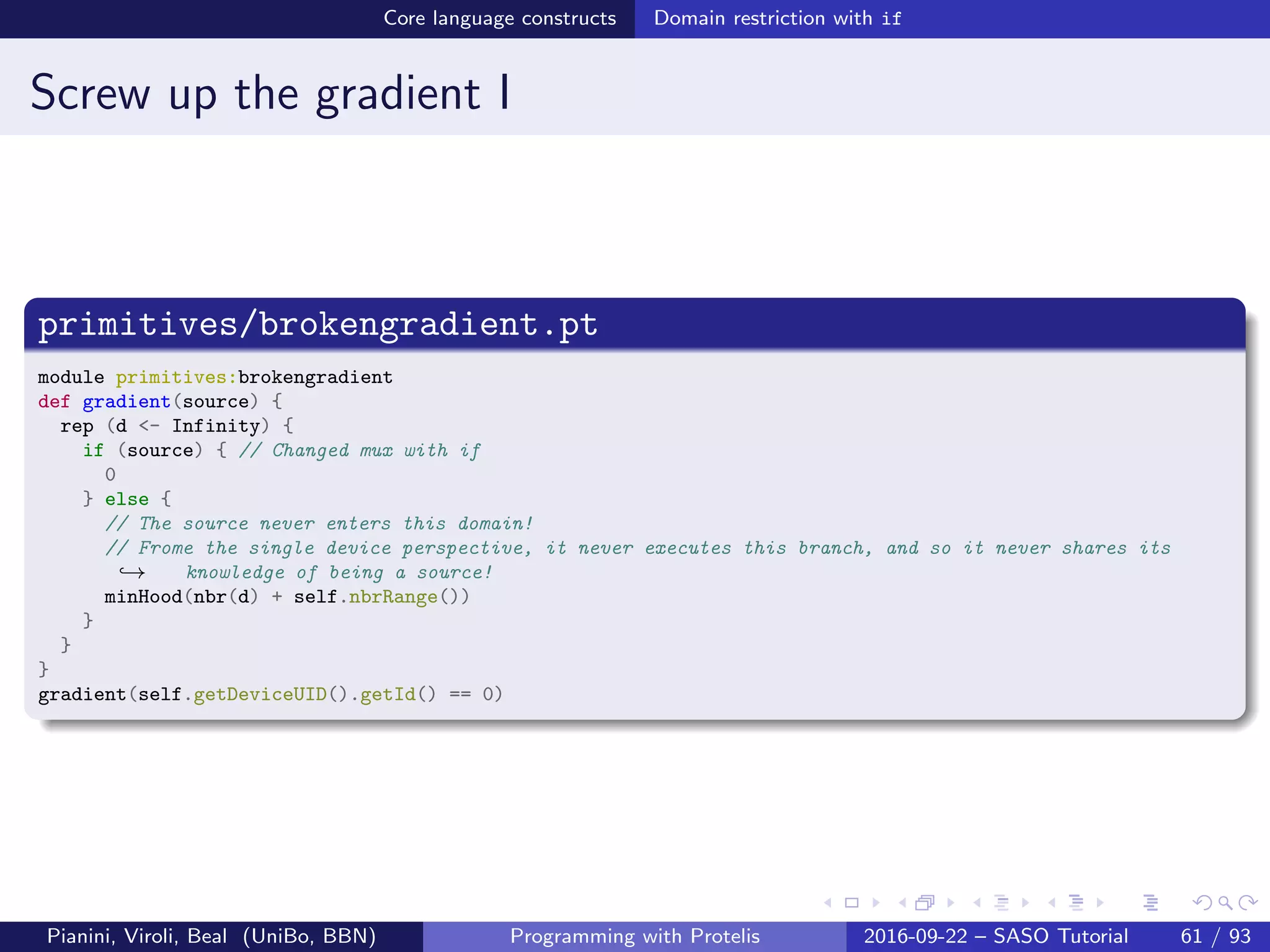Go to next subsection arrow
Screen dimensions: 1270x952
1025,903
